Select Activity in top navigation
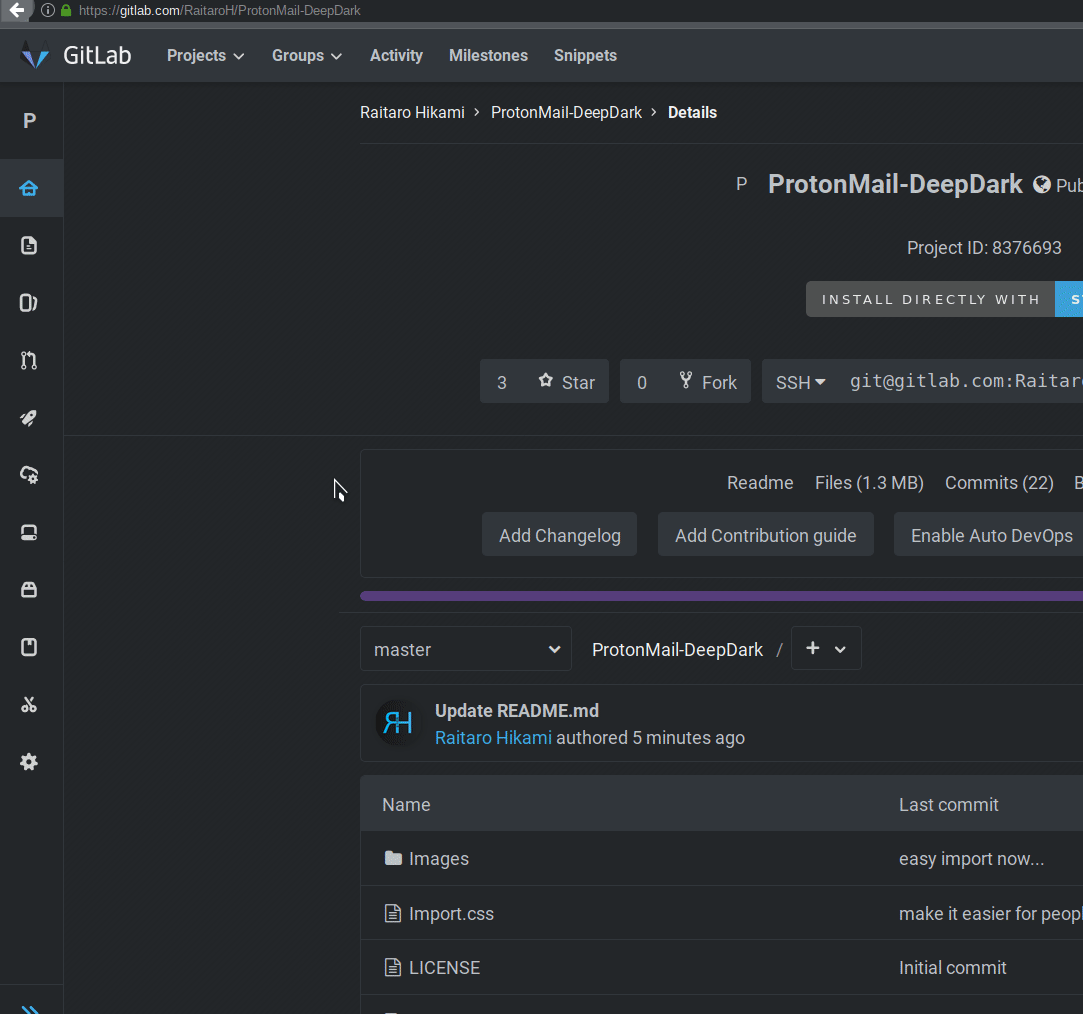The width and height of the screenshot is (1083, 1014). (x=396, y=55)
